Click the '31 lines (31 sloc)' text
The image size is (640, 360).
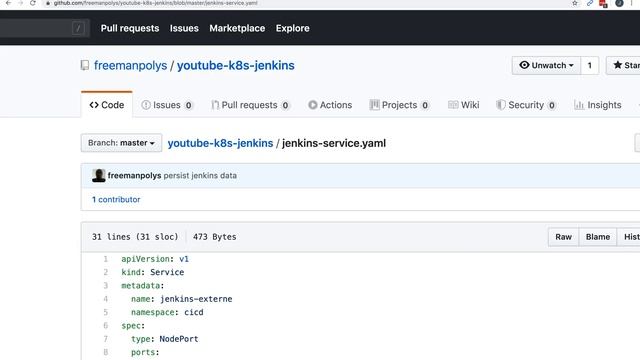click(x=135, y=237)
